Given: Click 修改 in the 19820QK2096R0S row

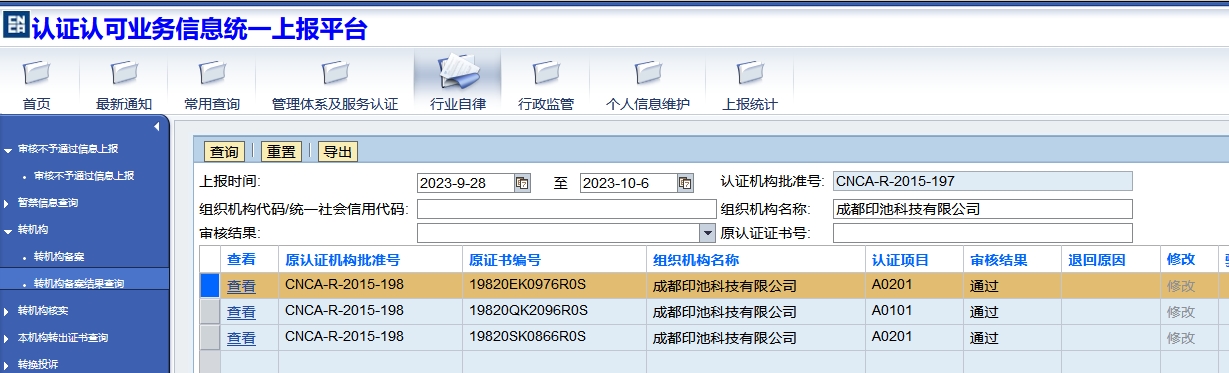Looking at the screenshot, I should point(1180,311).
